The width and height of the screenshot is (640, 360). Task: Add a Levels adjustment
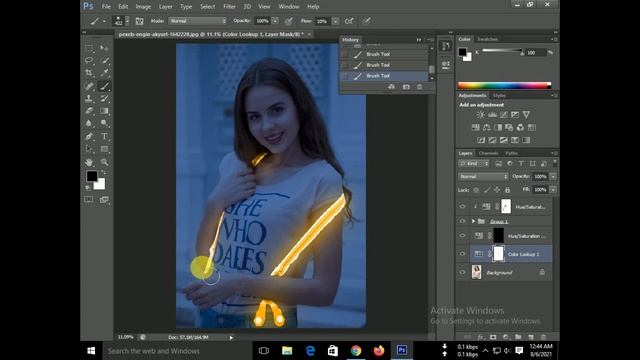click(493, 115)
